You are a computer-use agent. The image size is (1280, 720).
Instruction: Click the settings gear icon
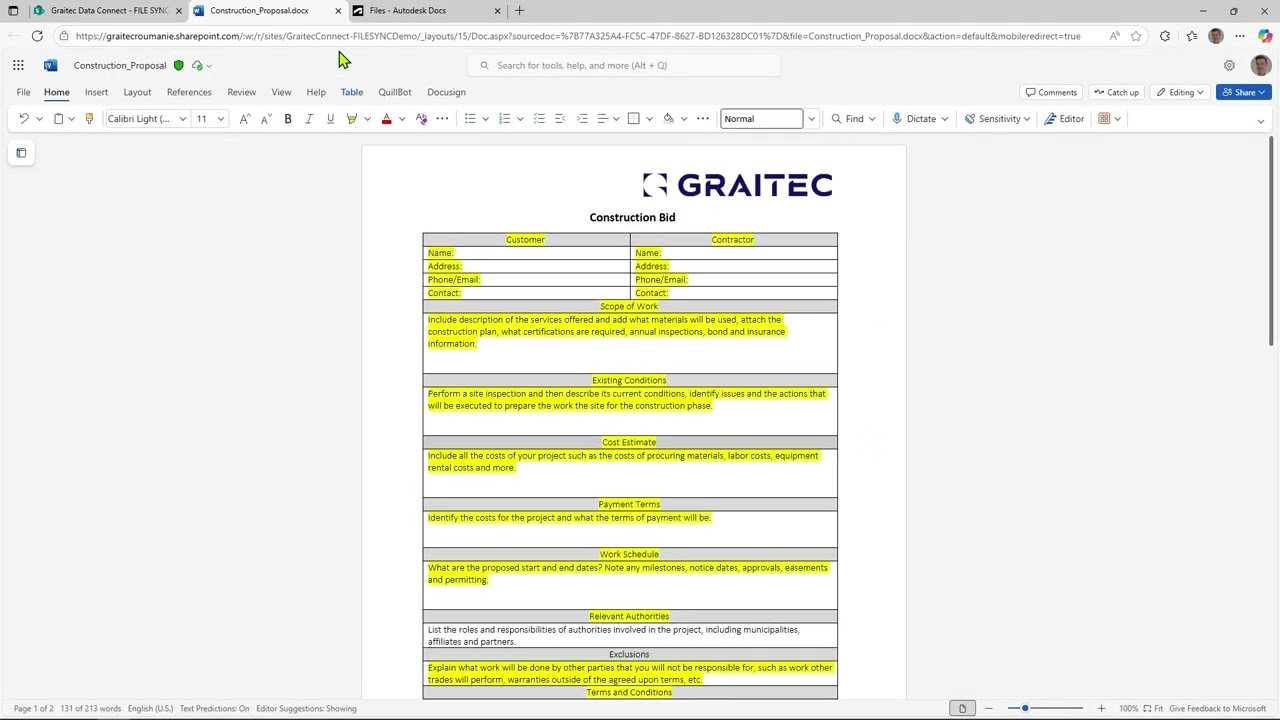pos(1229,65)
